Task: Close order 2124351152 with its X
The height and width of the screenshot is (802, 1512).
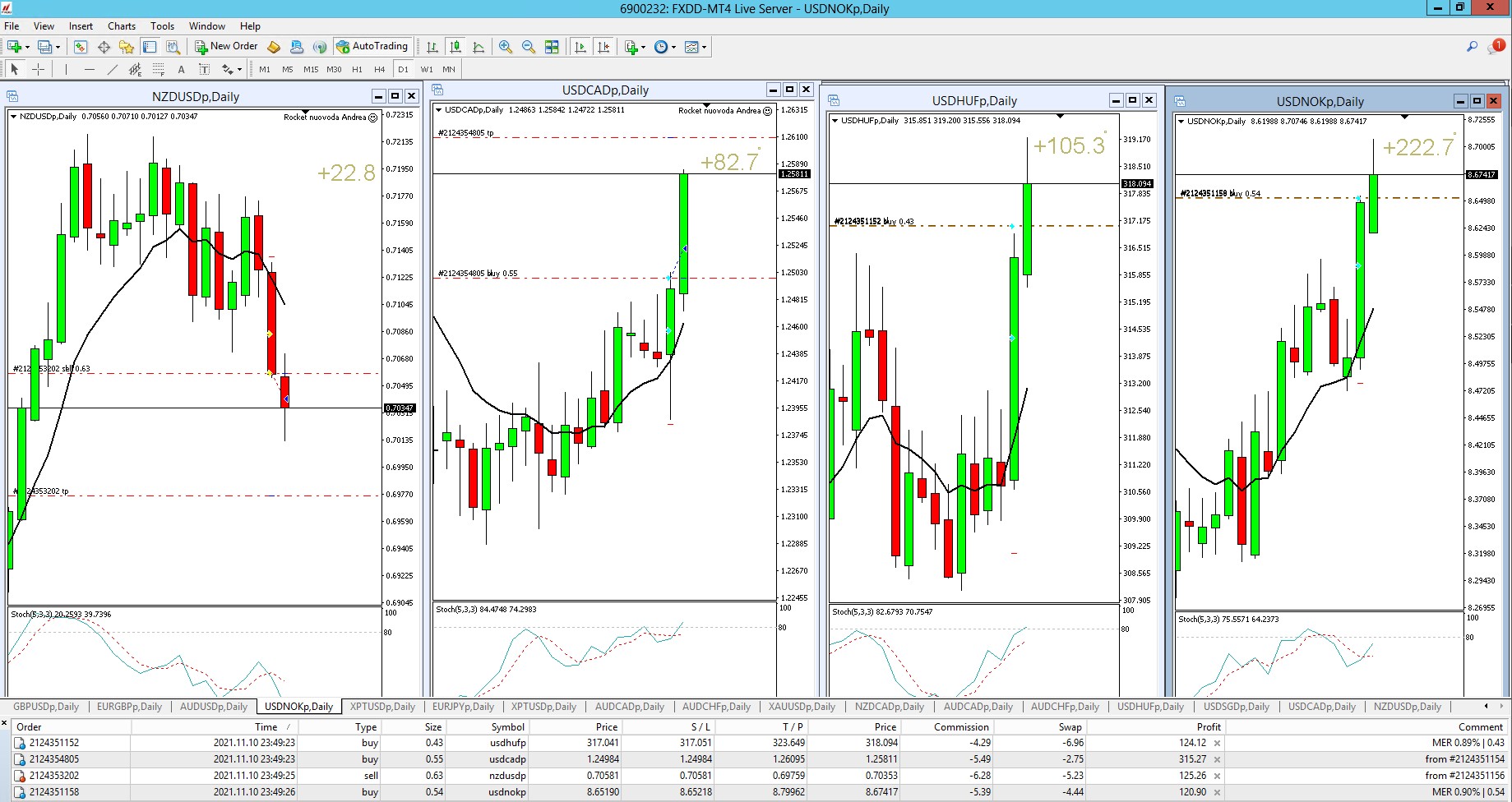Action: pos(1217,743)
